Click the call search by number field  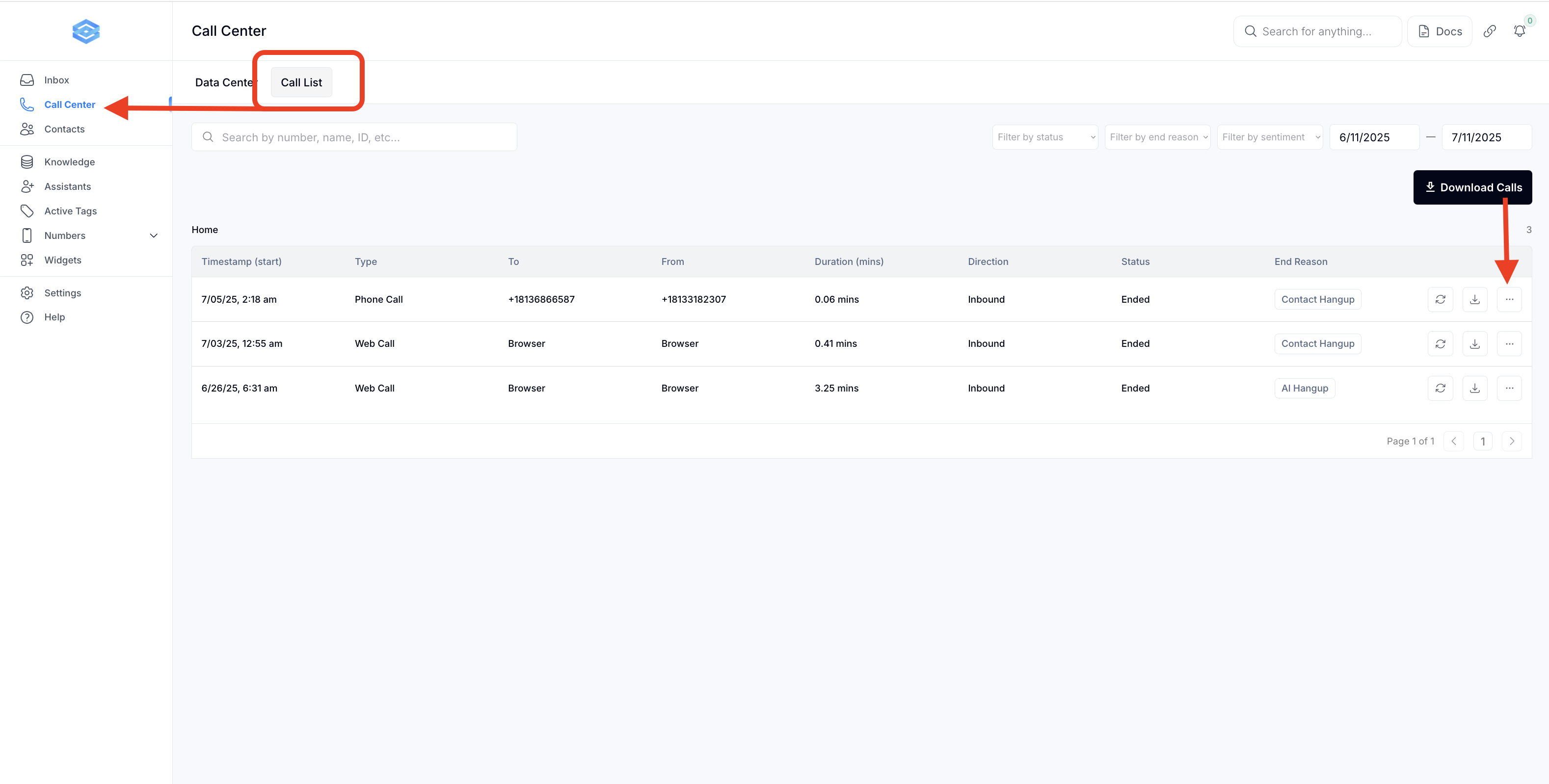tap(355, 137)
